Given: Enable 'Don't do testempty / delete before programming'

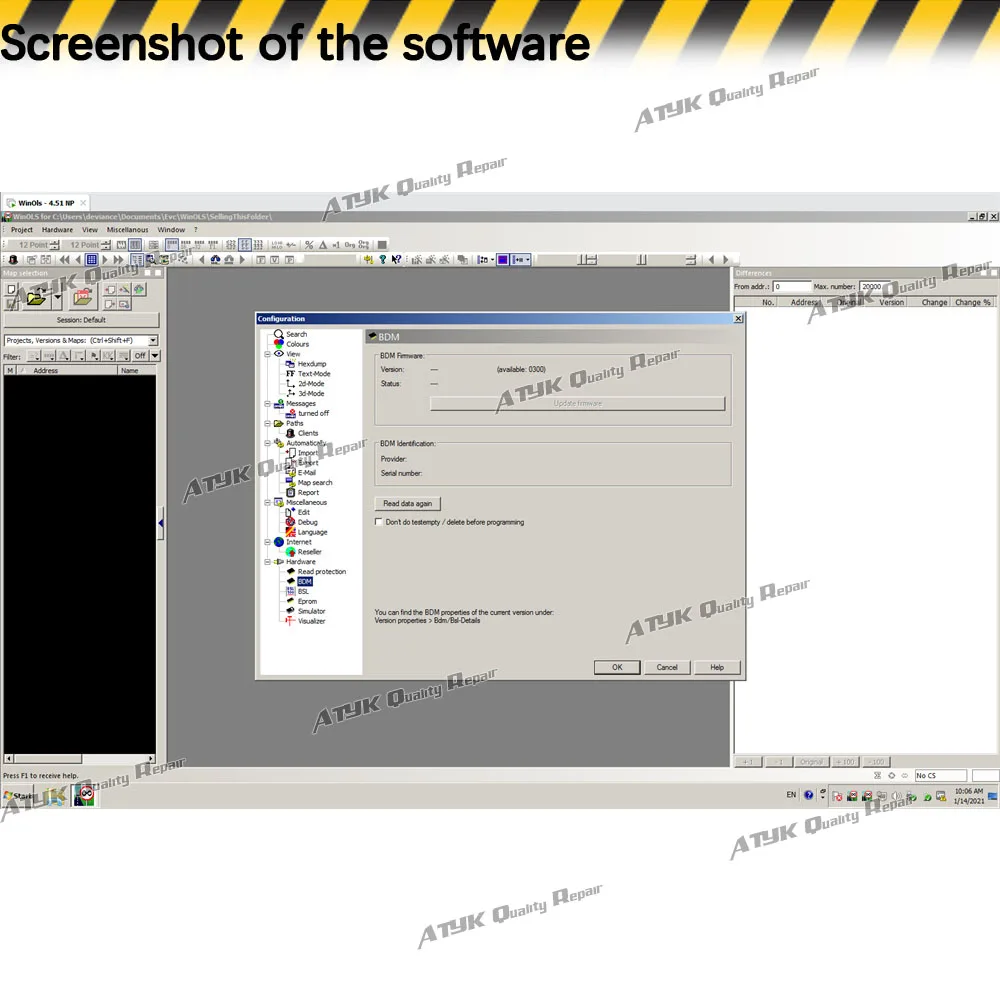Looking at the screenshot, I should [x=379, y=522].
